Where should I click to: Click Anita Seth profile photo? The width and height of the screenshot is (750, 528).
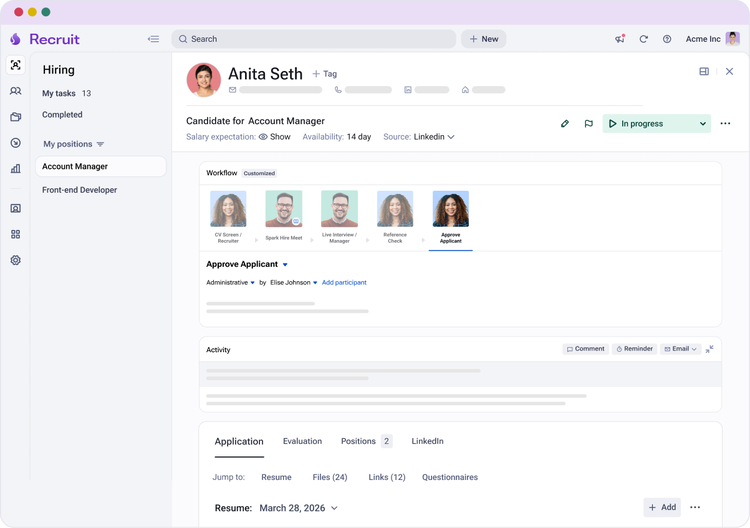(x=204, y=80)
